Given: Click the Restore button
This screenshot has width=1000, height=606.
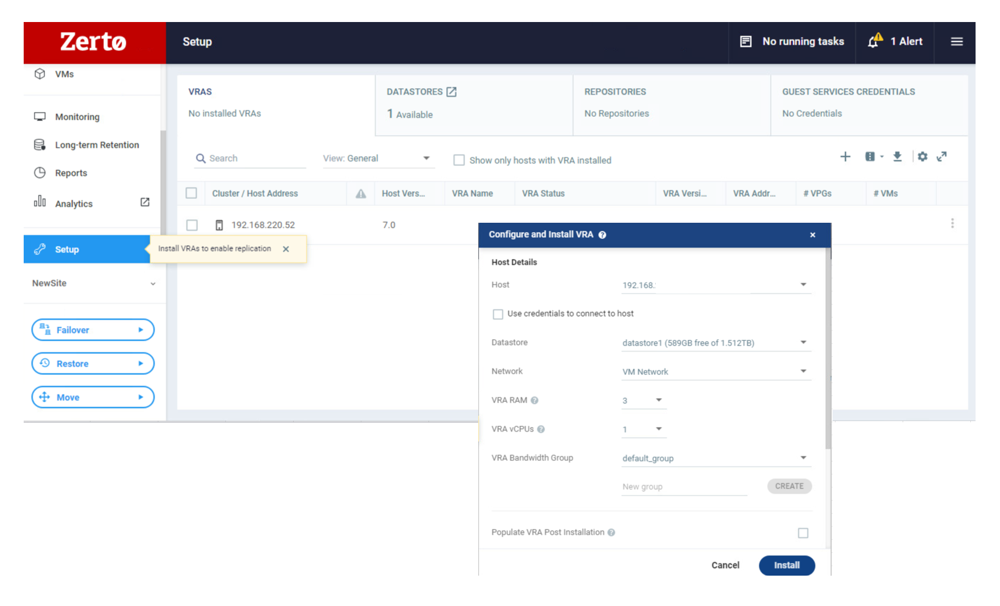Looking at the screenshot, I should (93, 364).
